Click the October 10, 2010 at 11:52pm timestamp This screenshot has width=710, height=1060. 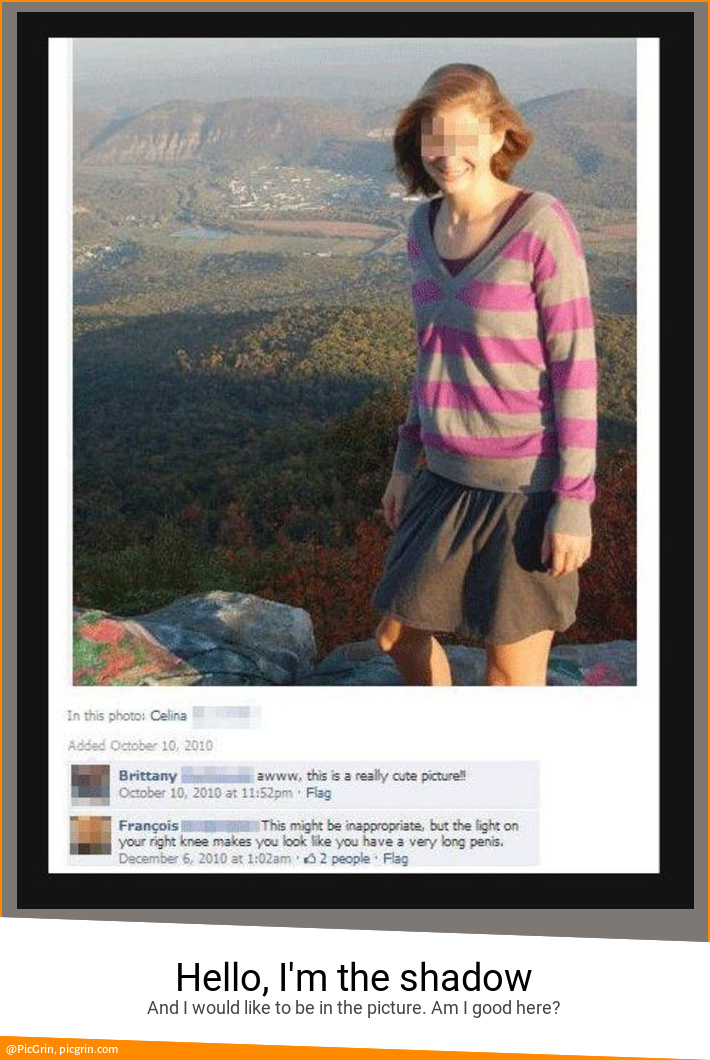(206, 792)
